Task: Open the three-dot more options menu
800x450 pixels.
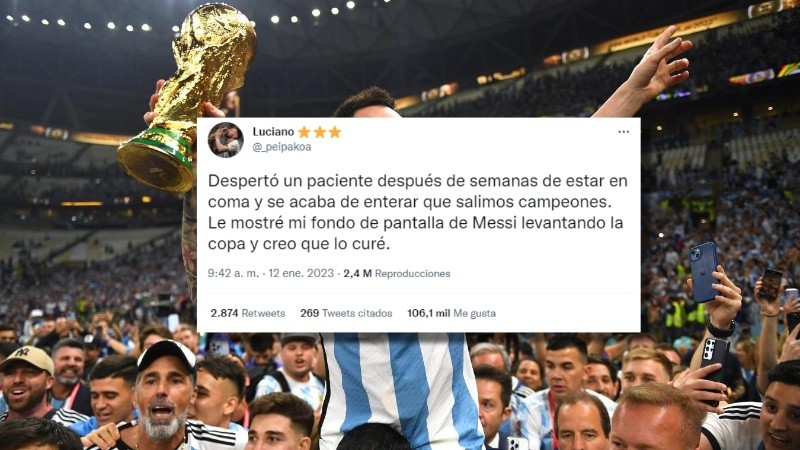Action: pyautogui.click(x=623, y=132)
